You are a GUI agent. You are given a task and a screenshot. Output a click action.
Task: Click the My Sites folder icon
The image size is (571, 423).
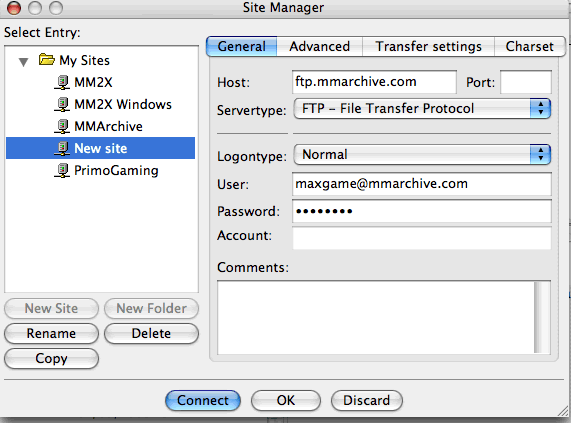point(47,59)
